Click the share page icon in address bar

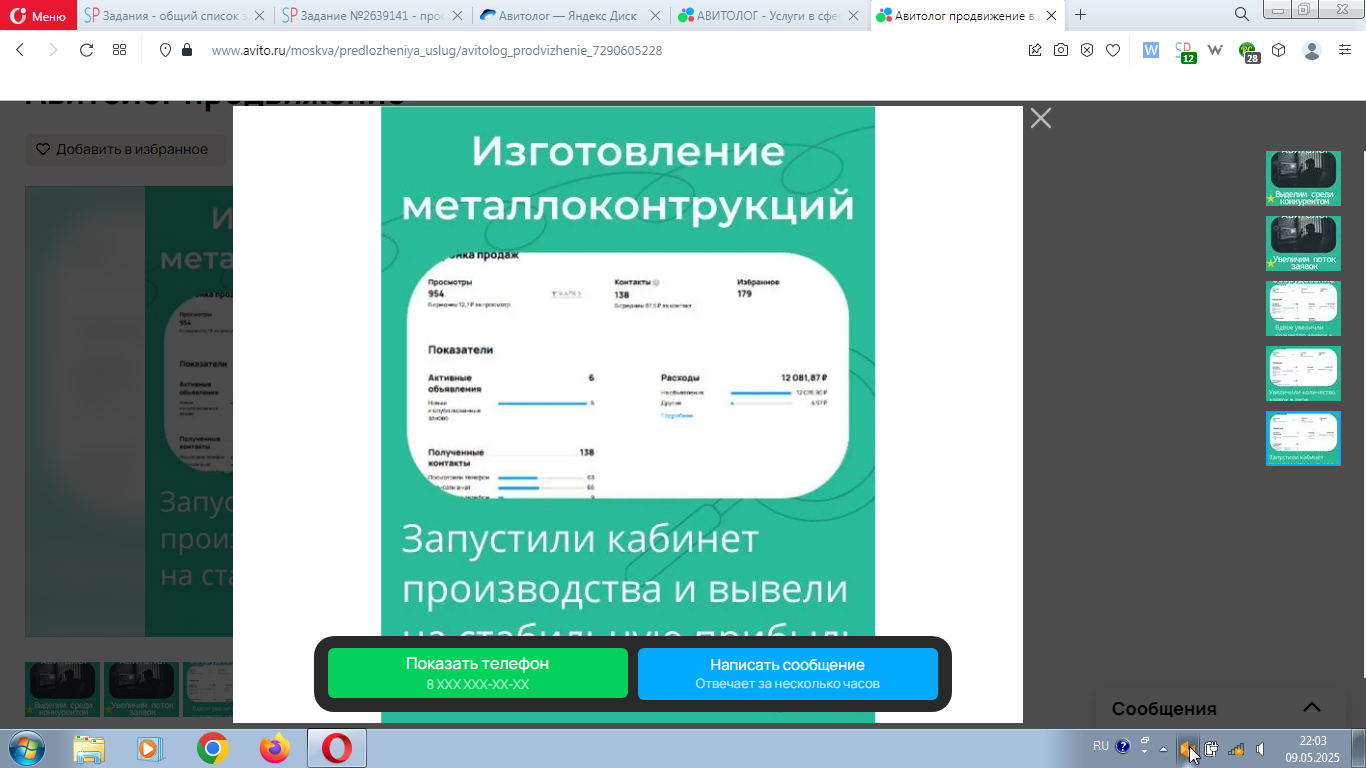point(1035,50)
